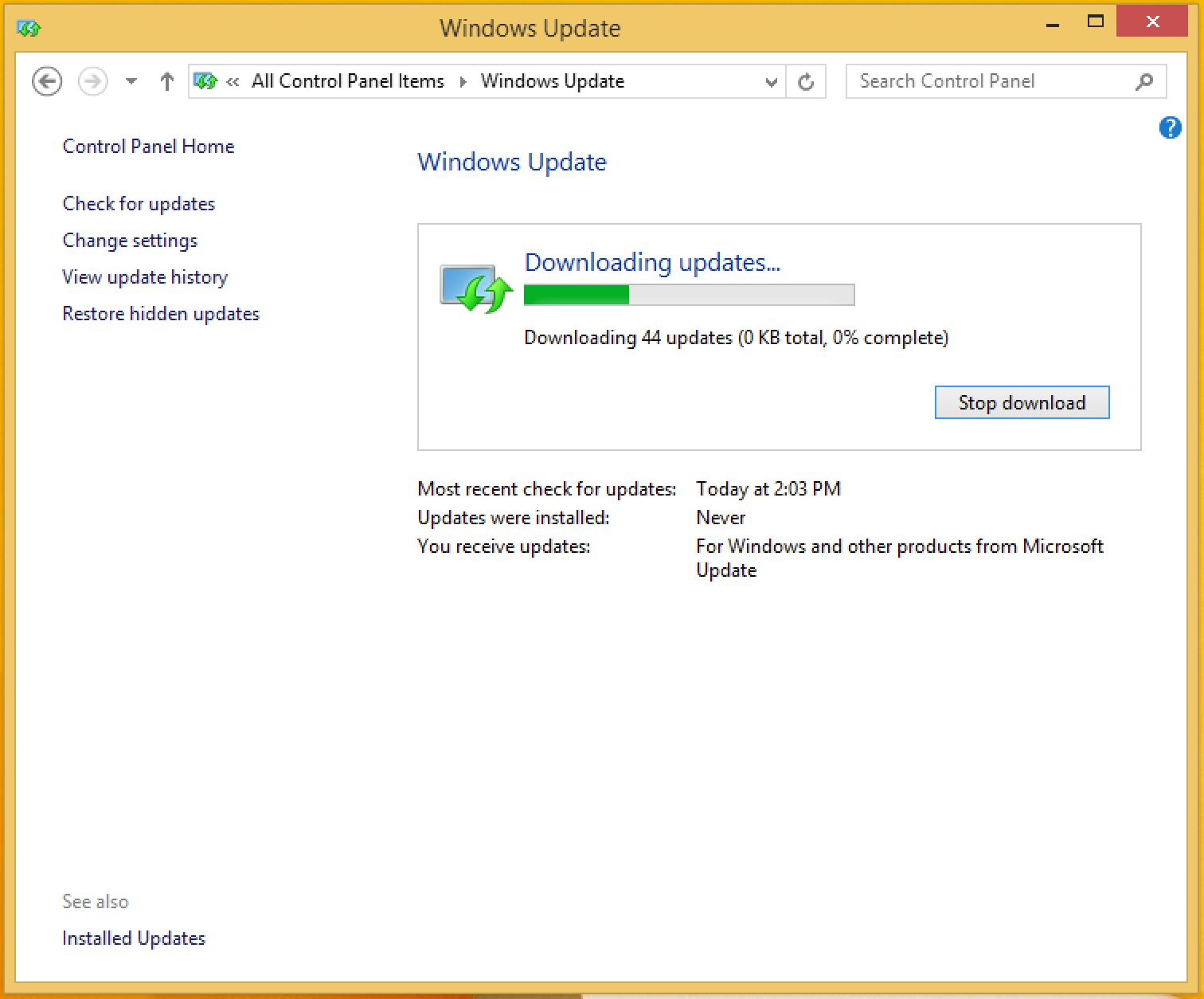Screen dimensions: 1204x999
Task: Click the Back navigation arrow
Action: [x=47, y=81]
